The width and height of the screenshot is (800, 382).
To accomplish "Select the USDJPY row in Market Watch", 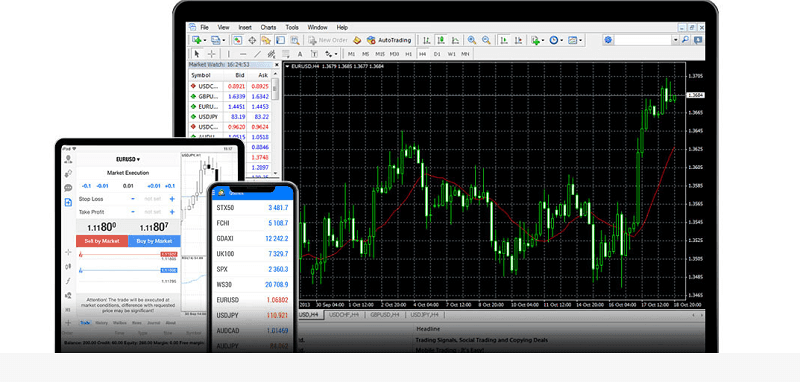I will (230, 117).
